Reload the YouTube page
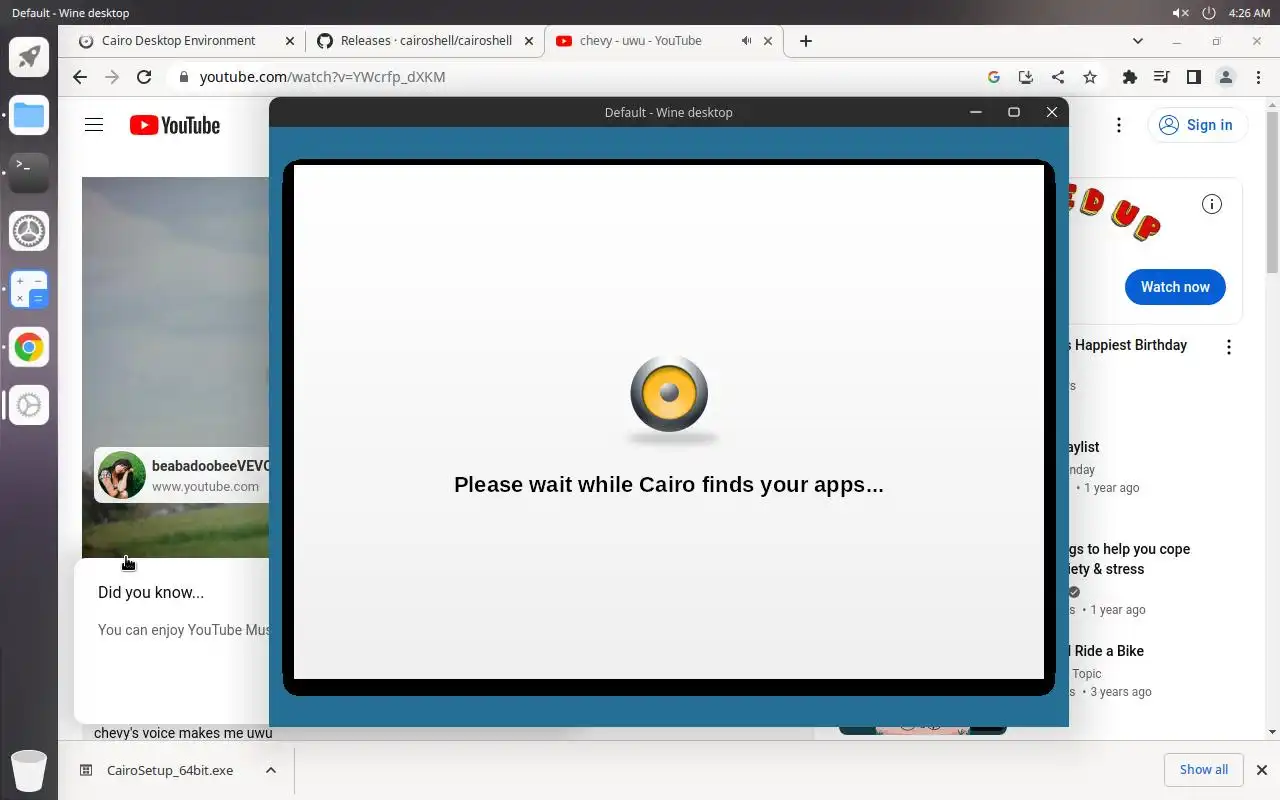This screenshot has height=800, width=1280. click(144, 77)
